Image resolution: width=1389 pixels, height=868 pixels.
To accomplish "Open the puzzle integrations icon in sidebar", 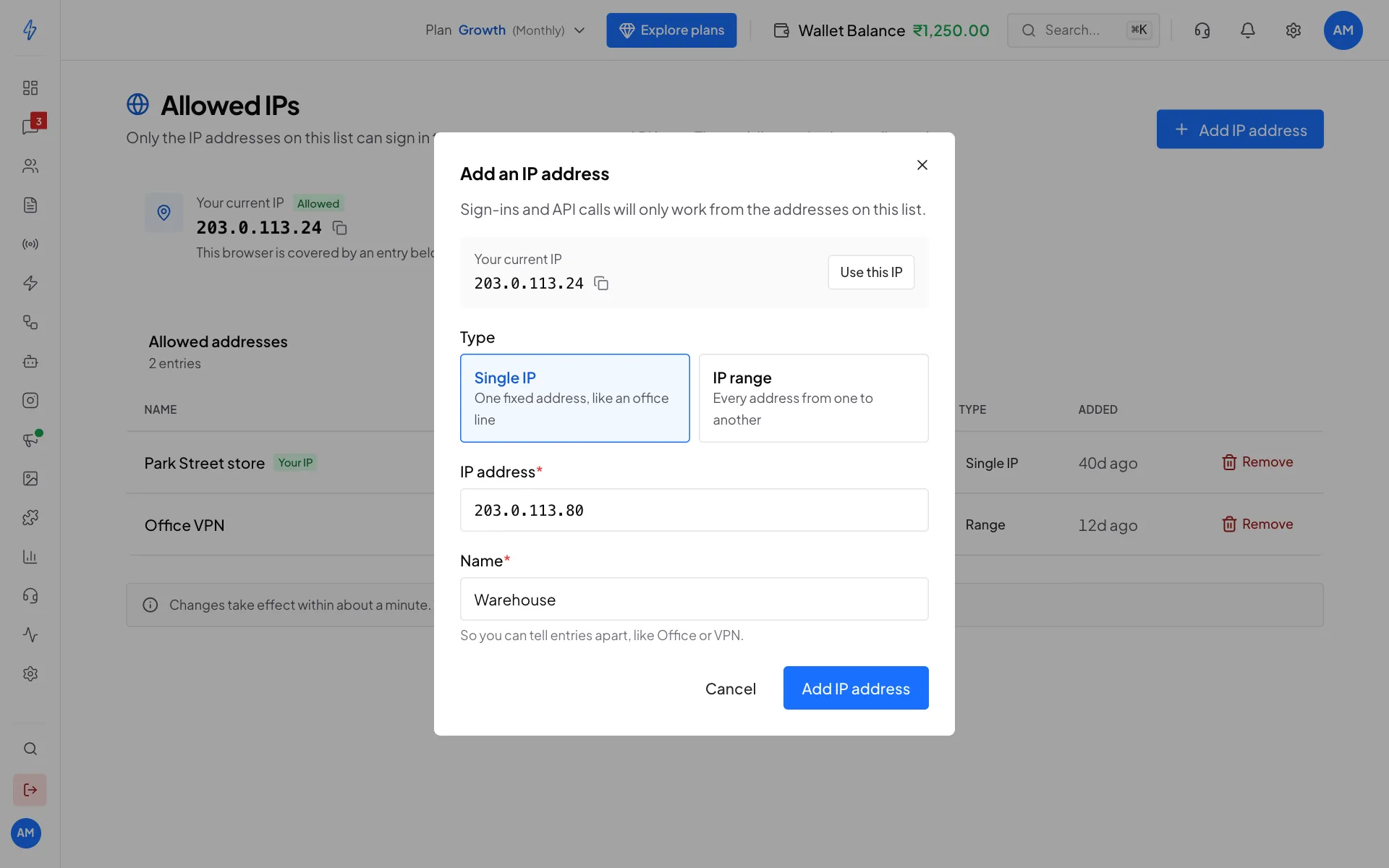I will pos(30,517).
